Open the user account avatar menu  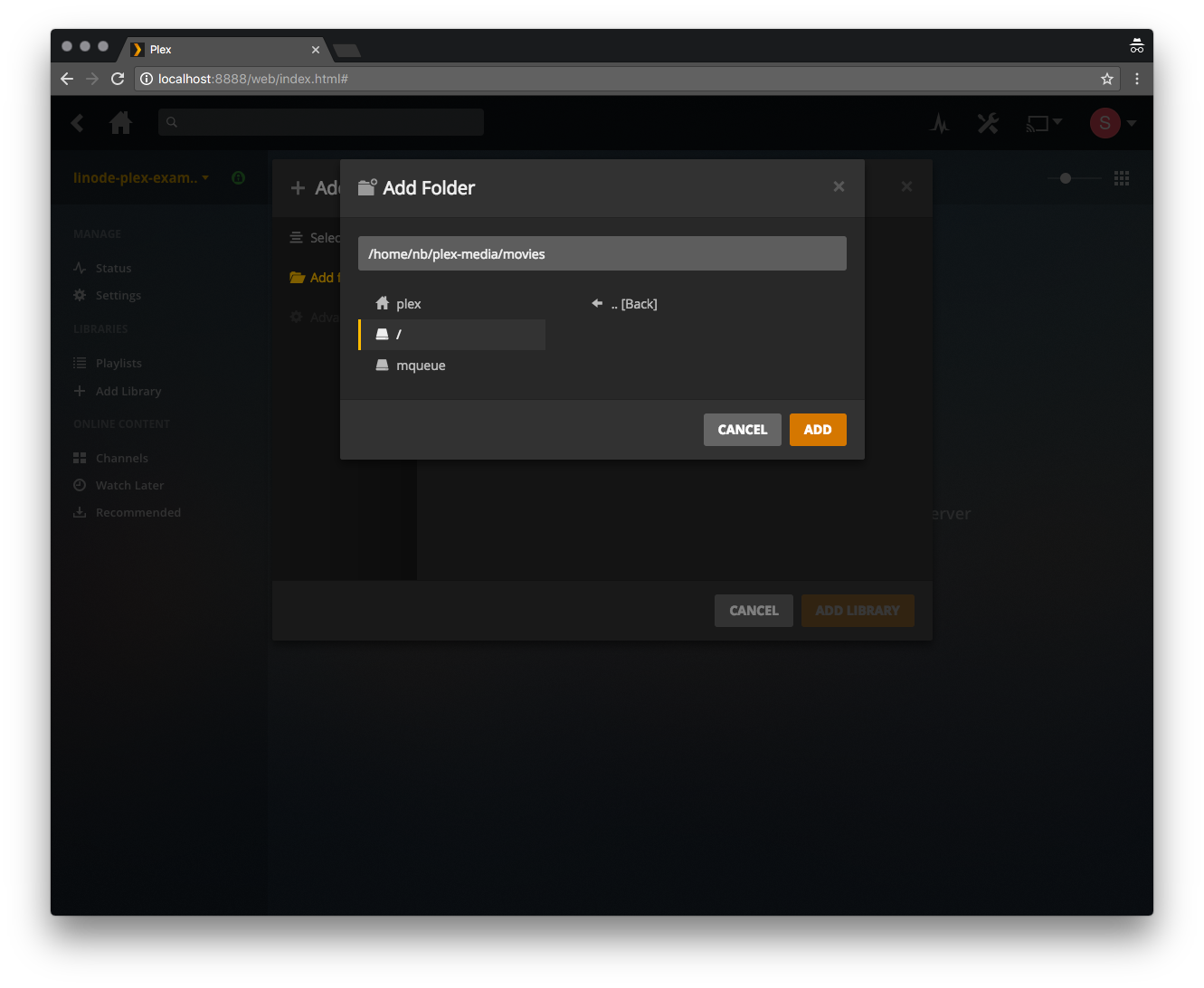[x=1112, y=123]
